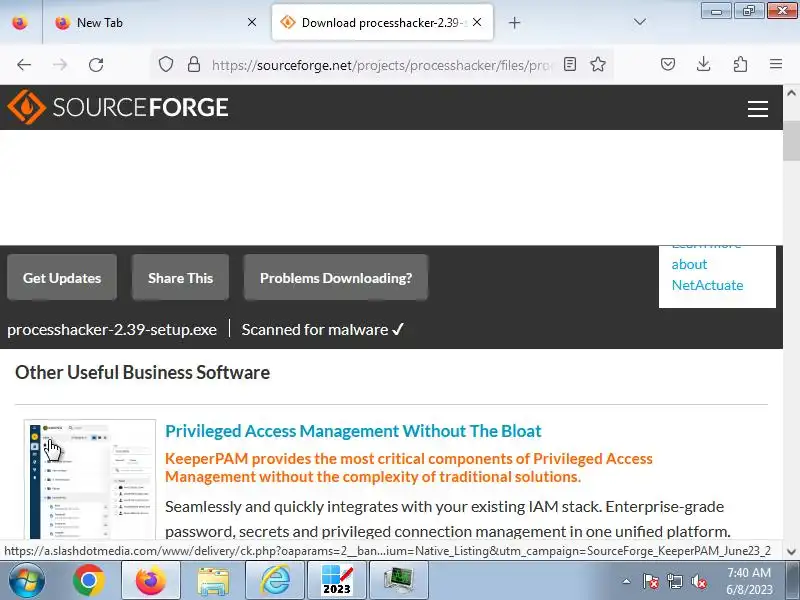Open the Firefox Downloads panel
Viewport: 800px width, 600px height.
(704, 64)
